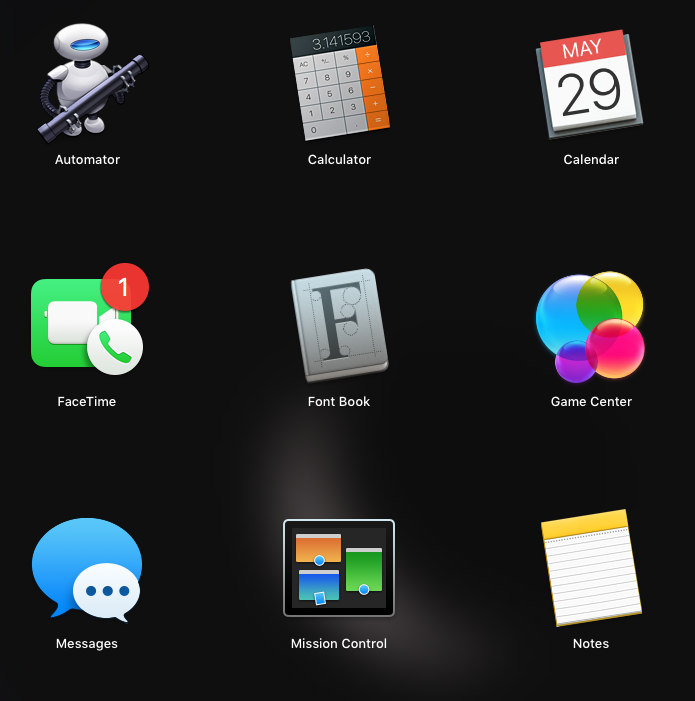Launch Game Center's colorful bubbles icon
The height and width of the screenshot is (701, 695).
click(590, 326)
